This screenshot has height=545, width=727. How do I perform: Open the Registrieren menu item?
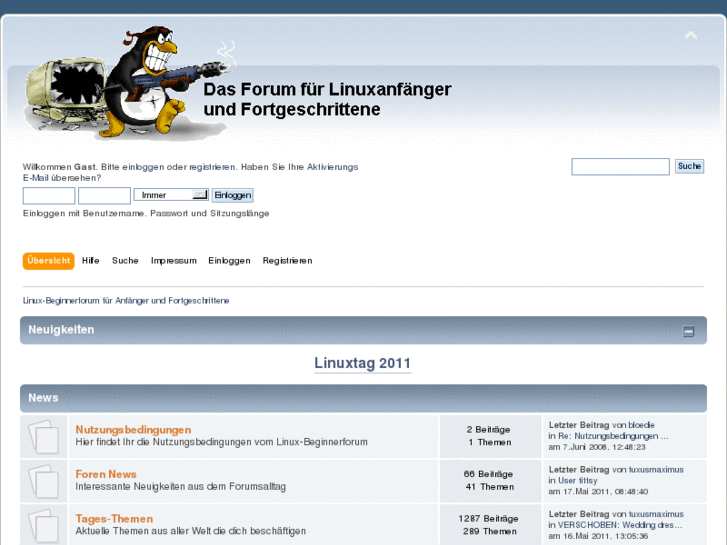click(x=287, y=261)
